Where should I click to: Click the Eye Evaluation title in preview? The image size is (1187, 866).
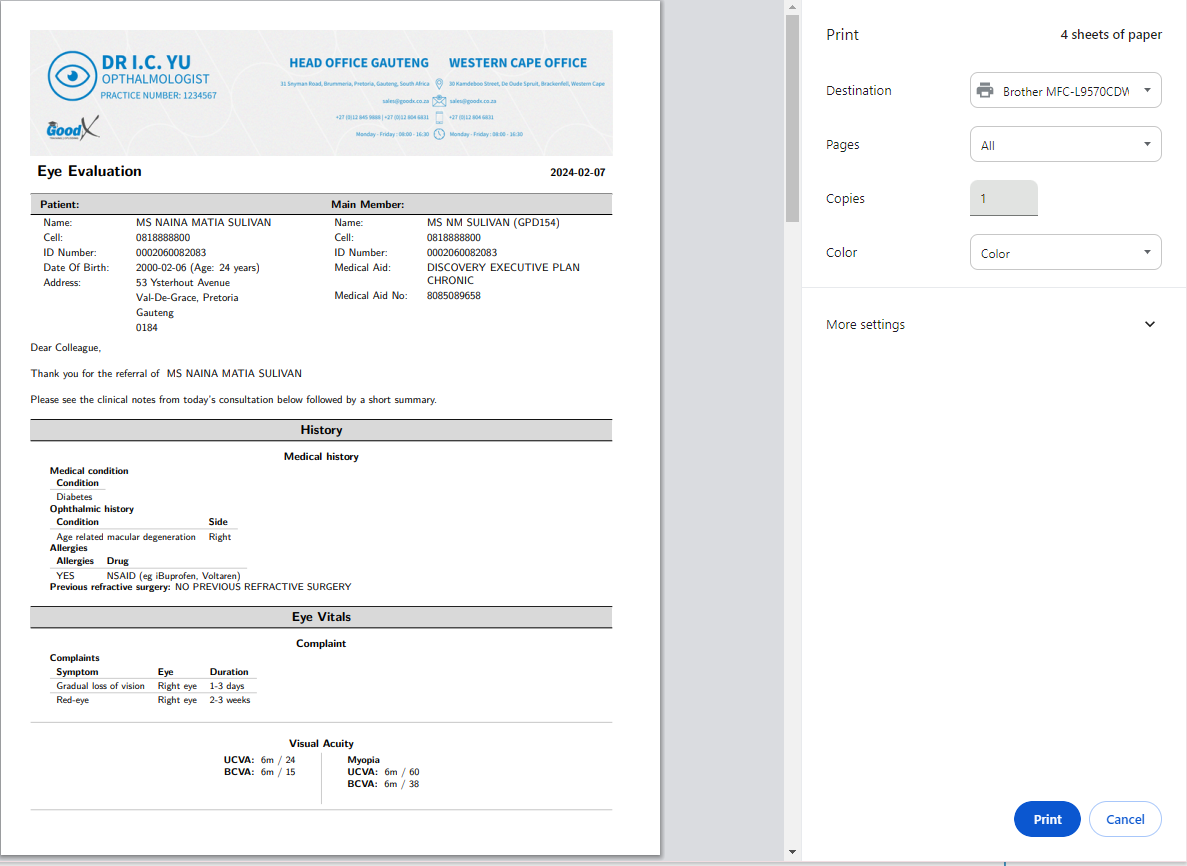[x=90, y=171]
